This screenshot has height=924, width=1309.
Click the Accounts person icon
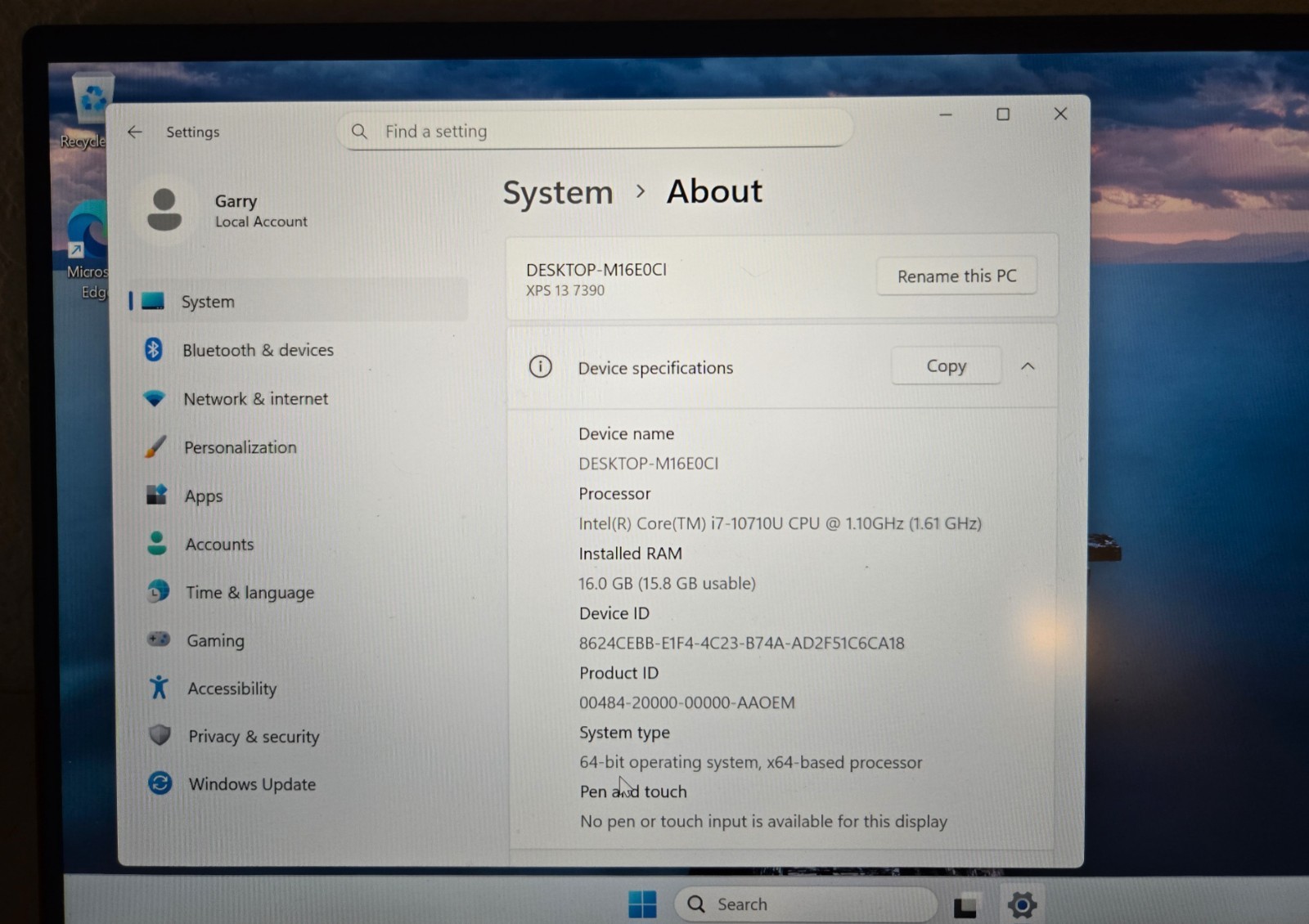157,543
